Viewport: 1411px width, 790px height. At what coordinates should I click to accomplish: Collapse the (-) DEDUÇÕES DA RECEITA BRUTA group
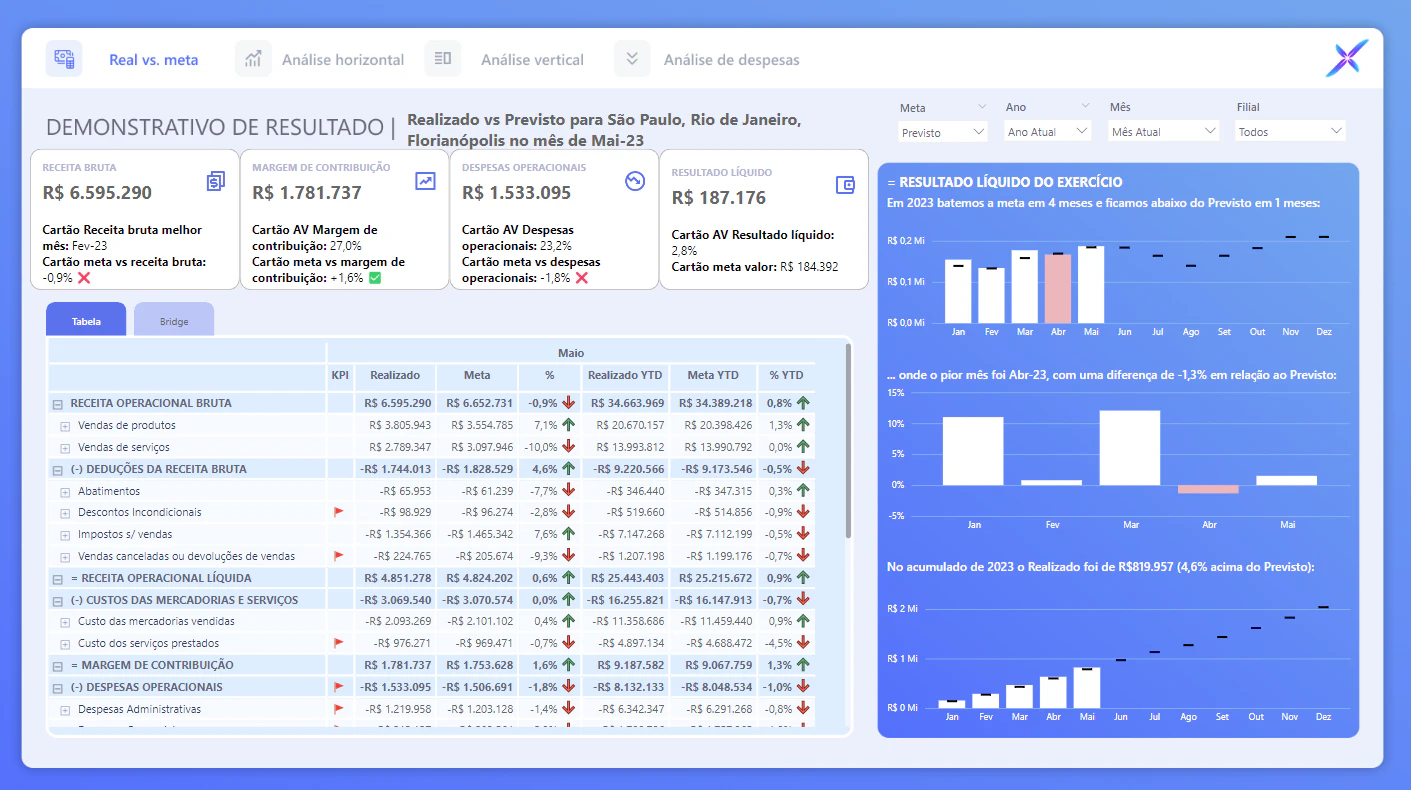coord(58,469)
